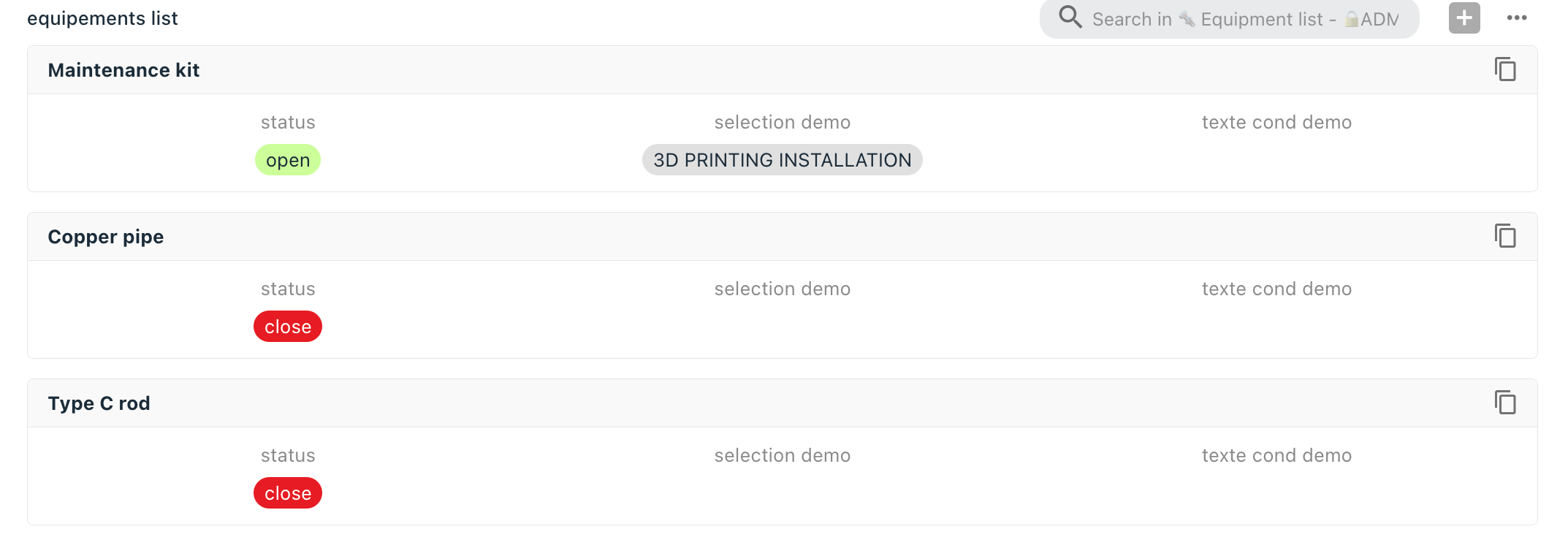Open the Copper pipe entry
This screenshot has width=1568, height=548.
[106, 237]
